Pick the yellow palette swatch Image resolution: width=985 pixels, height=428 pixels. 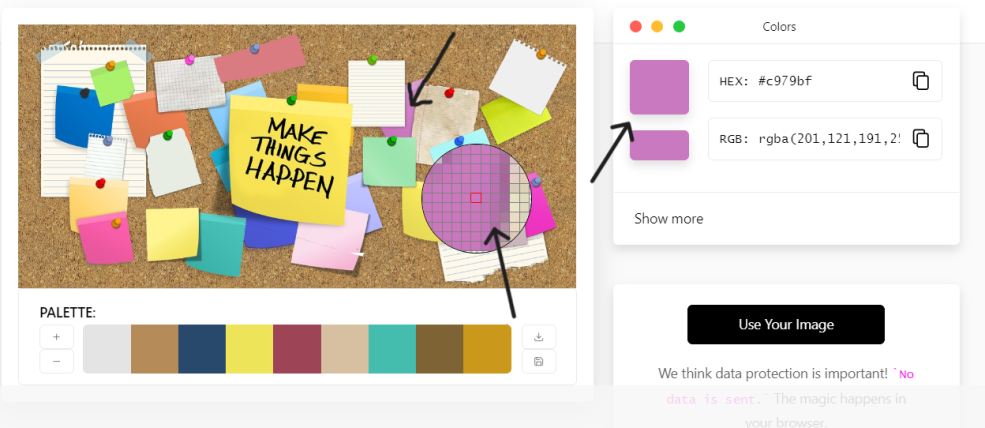250,349
